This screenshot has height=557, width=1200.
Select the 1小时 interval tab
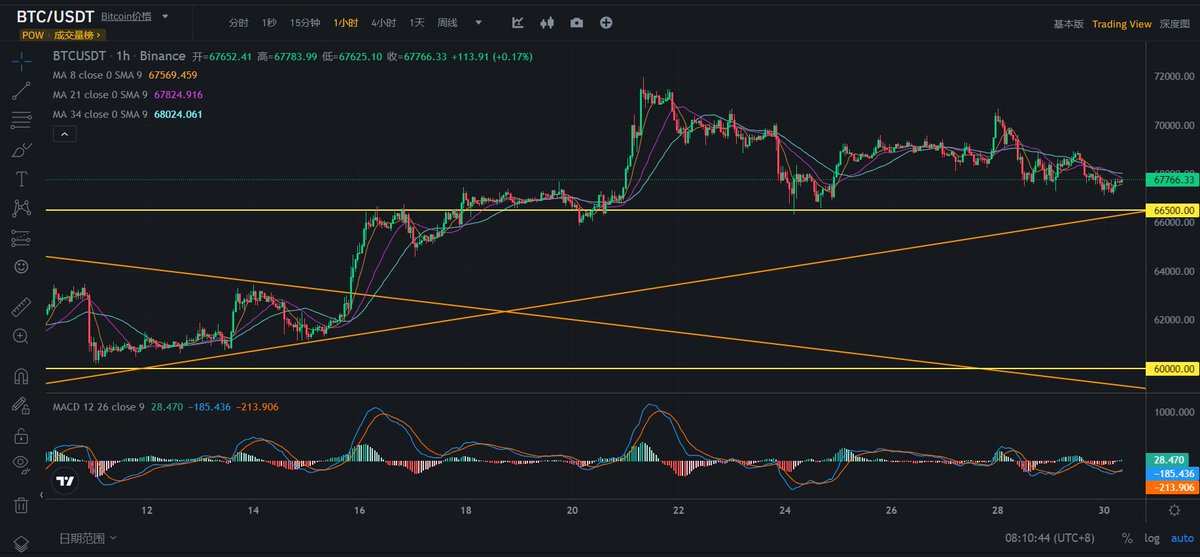pyautogui.click(x=347, y=22)
